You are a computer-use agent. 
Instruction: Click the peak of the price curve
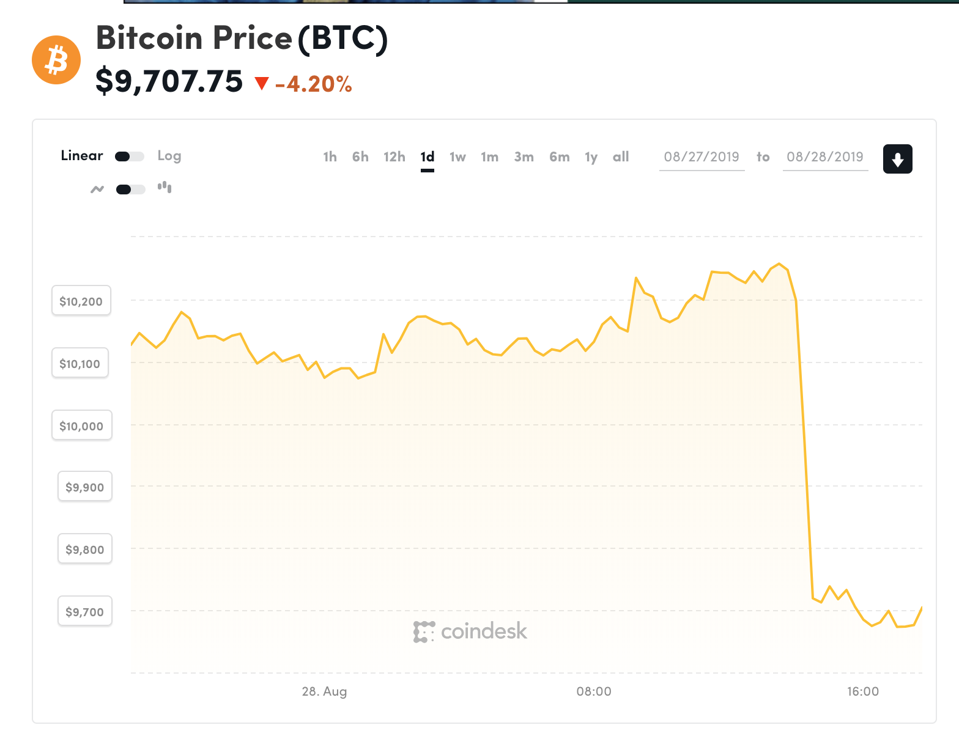tap(781, 264)
